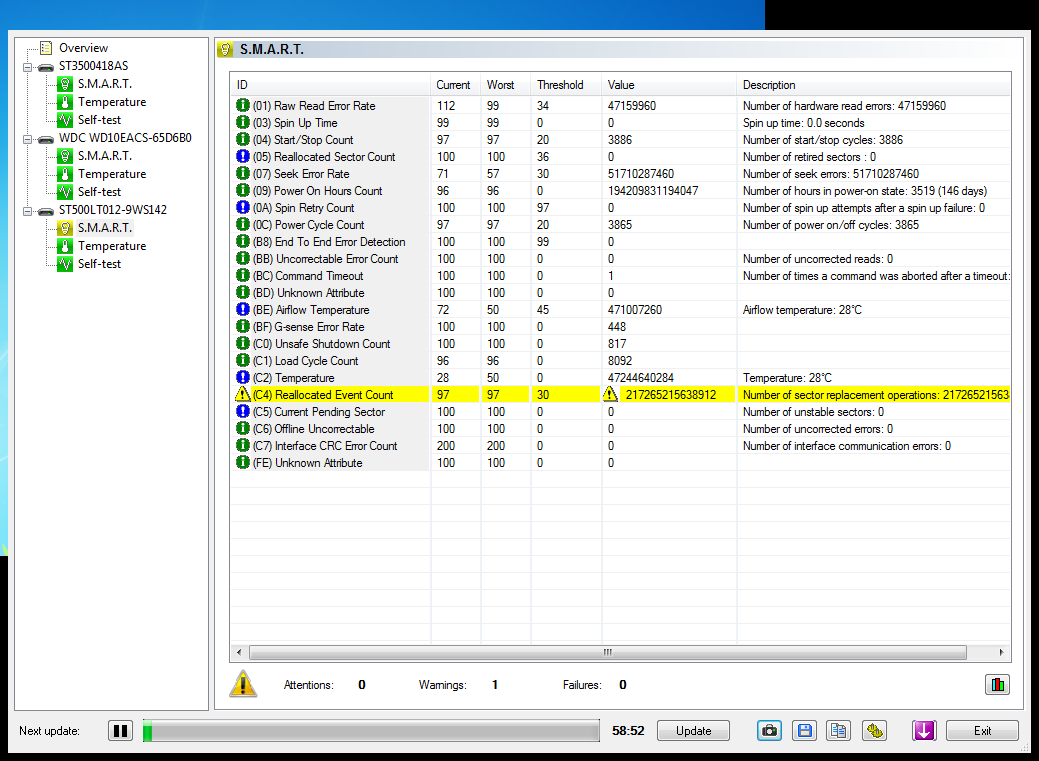This screenshot has width=1039, height=761.
Task: Click the purple download arrow icon
Action: tap(924, 731)
